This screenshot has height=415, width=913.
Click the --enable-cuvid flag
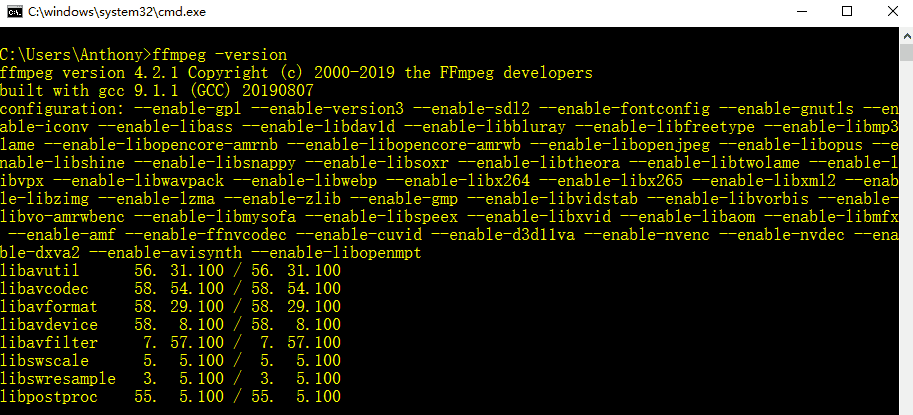tap(359, 235)
